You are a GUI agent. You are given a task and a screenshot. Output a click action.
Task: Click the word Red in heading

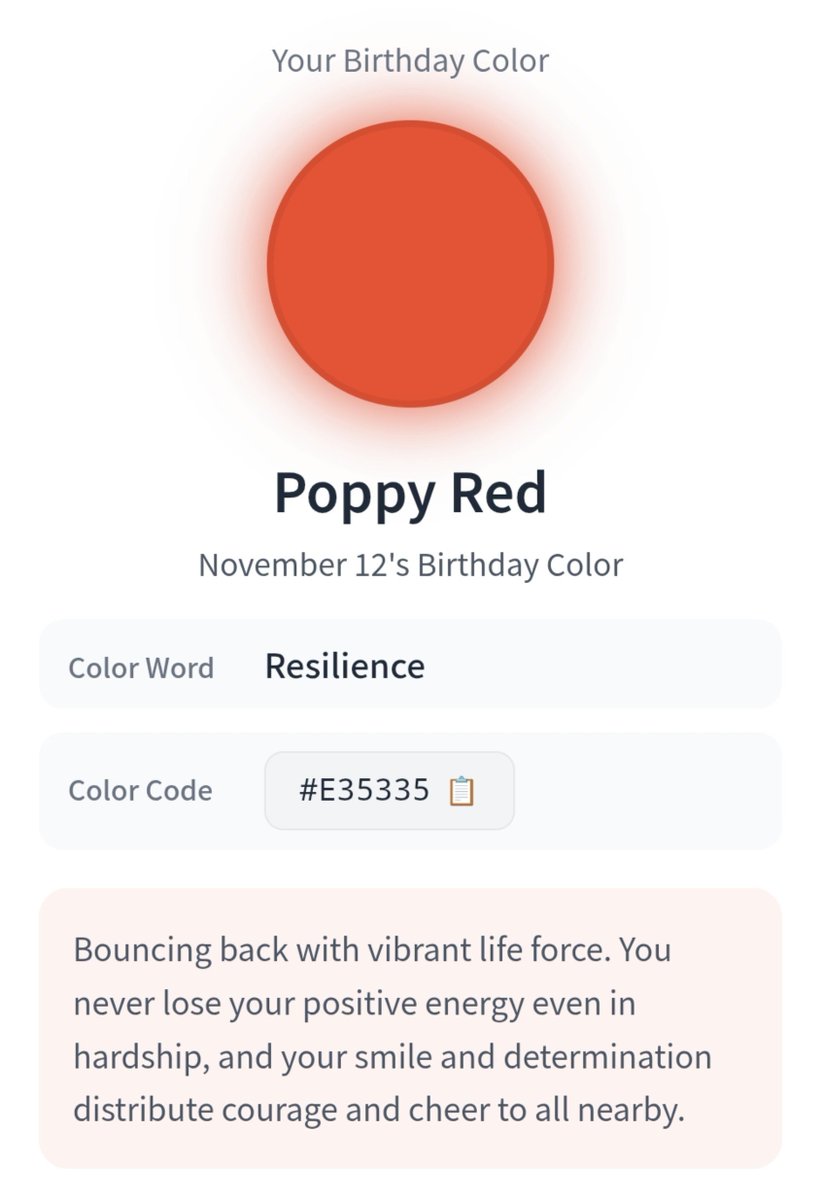pyautogui.click(x=498, y=493)
